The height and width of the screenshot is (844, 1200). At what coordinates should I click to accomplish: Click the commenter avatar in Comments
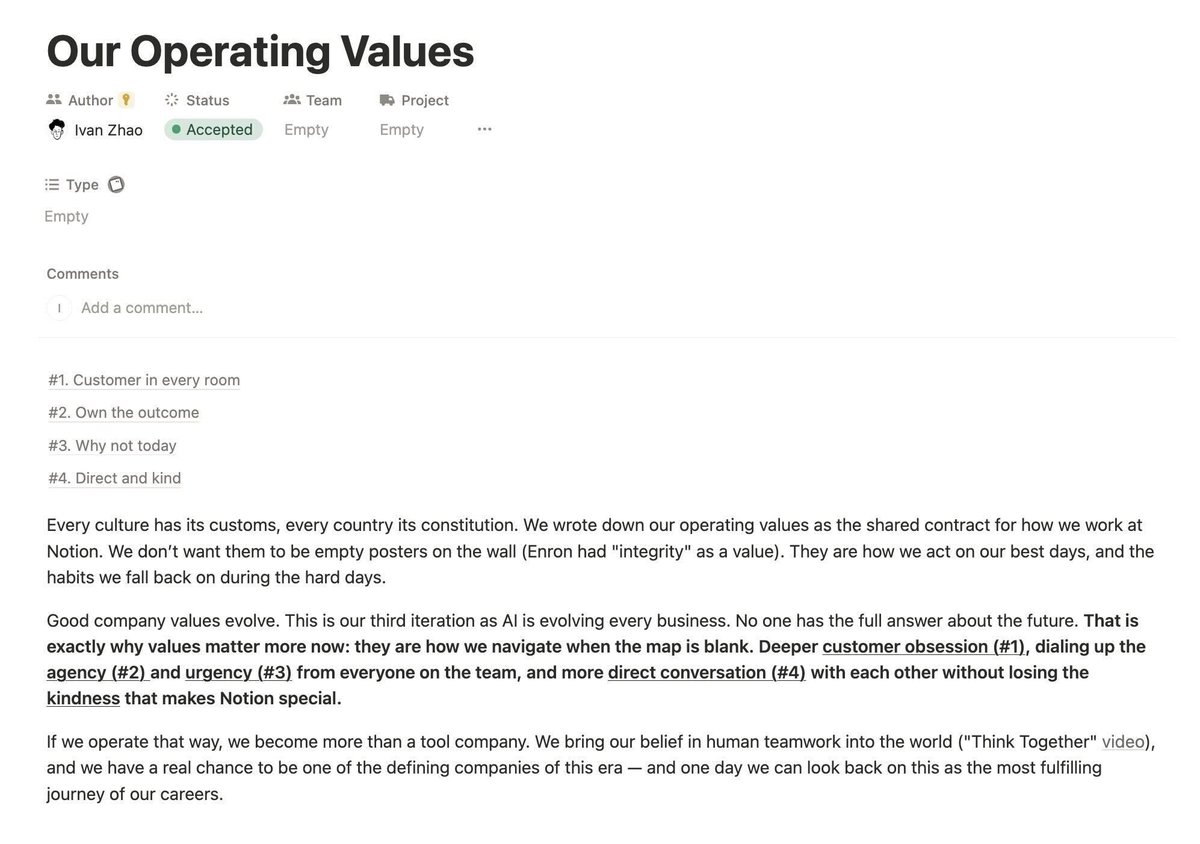[x=59, y=308]
